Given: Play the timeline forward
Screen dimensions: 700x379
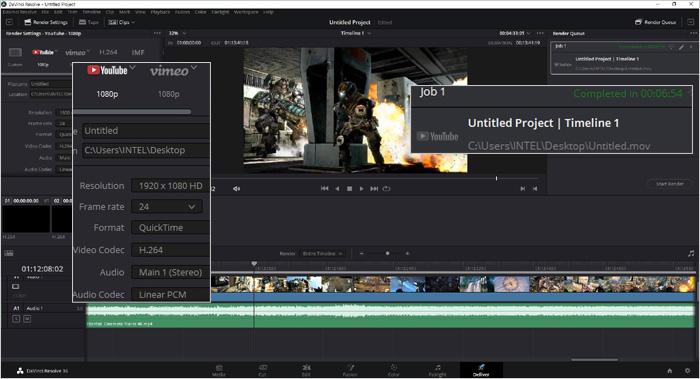Looking at the screenshot, I should tap(362, 189).
